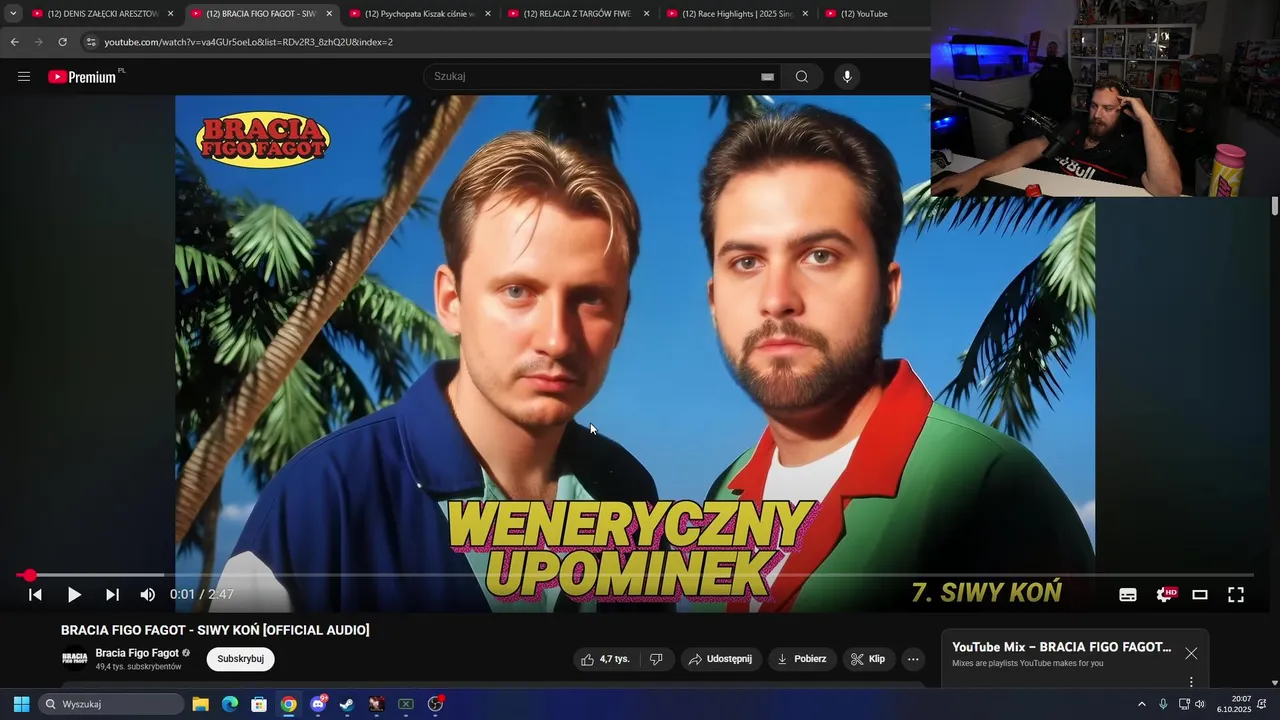Image resolution: width=1280 pixels, height=720 pixels.
Task: Skip to the next video in playlist
Action: 112,594
